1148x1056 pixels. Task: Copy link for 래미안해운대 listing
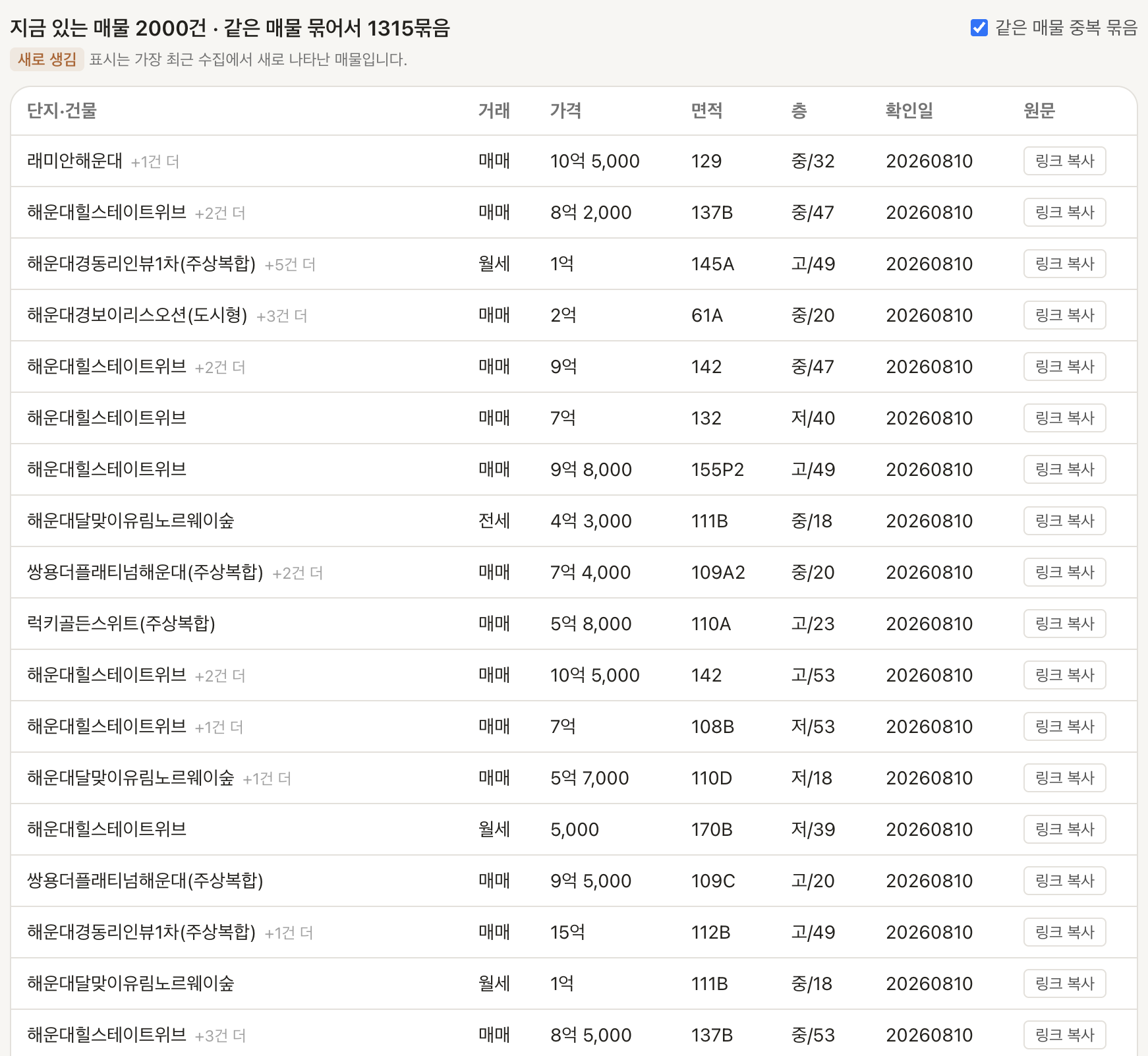click(x=1064, y=161)
